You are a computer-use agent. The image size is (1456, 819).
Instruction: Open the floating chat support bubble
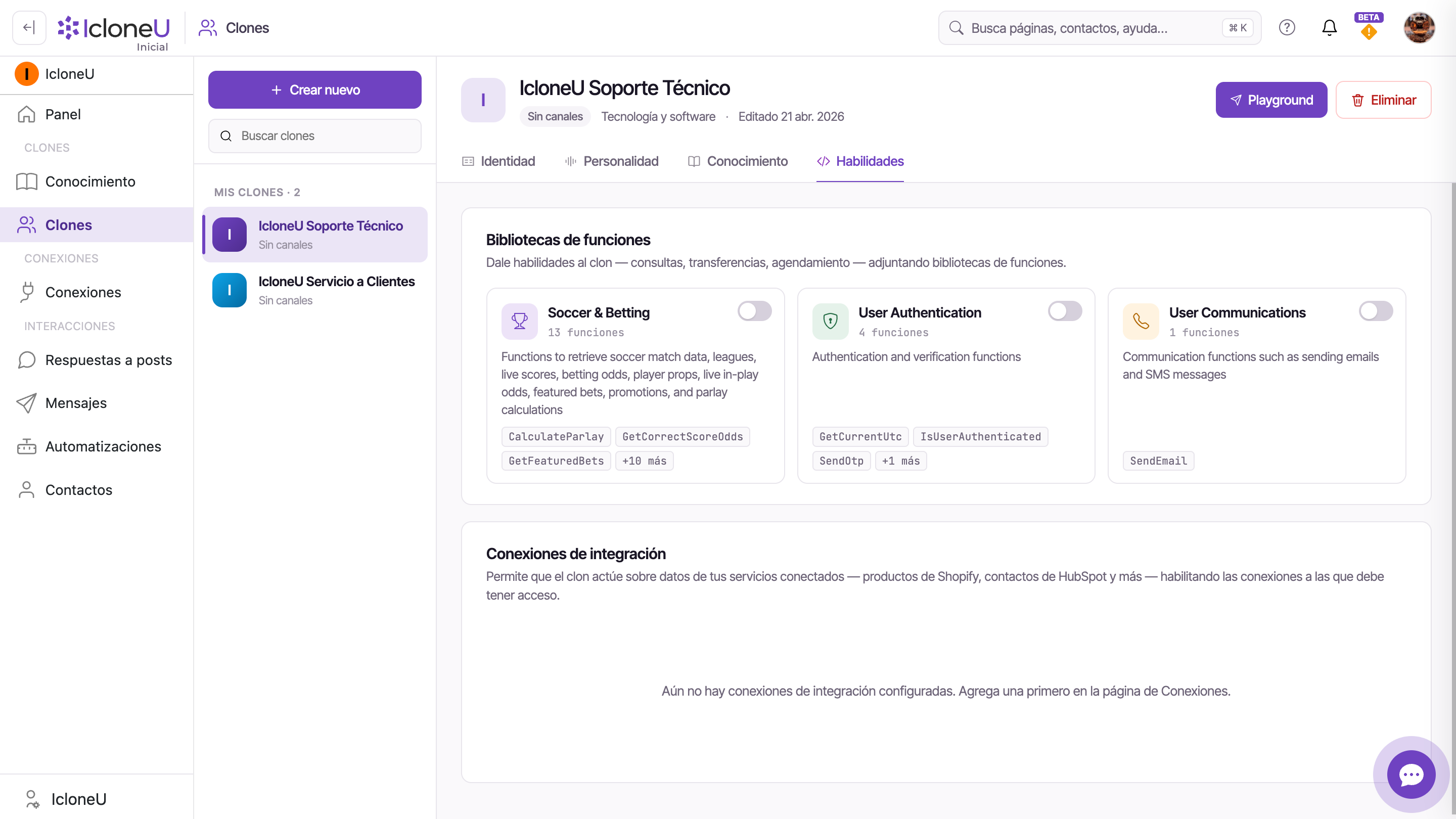pyautogui.click(x=1411, y=774)
